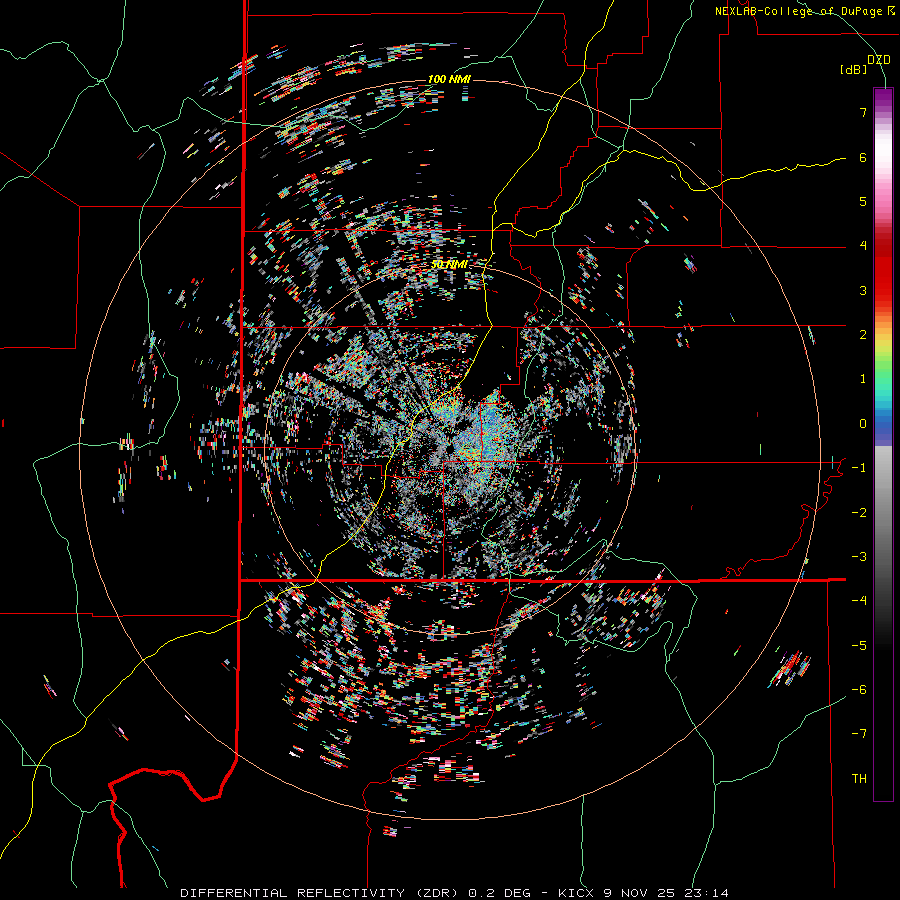
Task: Click the 4 value on the color scale
Action: click(x=863, y=246)
